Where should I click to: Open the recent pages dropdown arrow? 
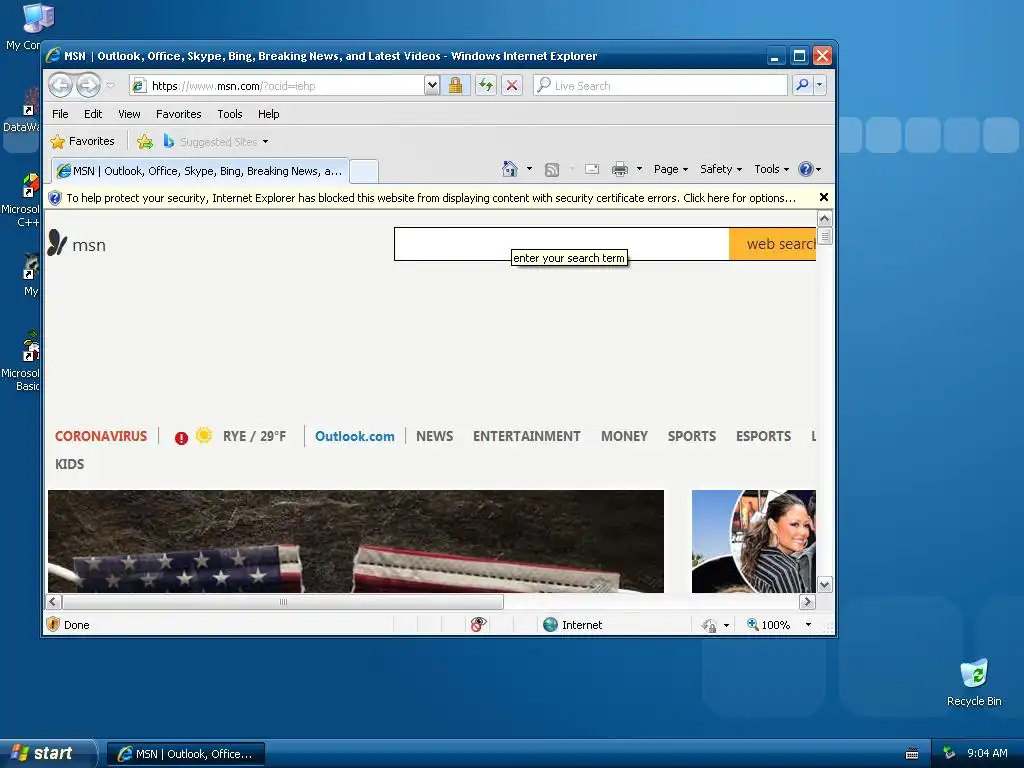[x=110, y=85]
